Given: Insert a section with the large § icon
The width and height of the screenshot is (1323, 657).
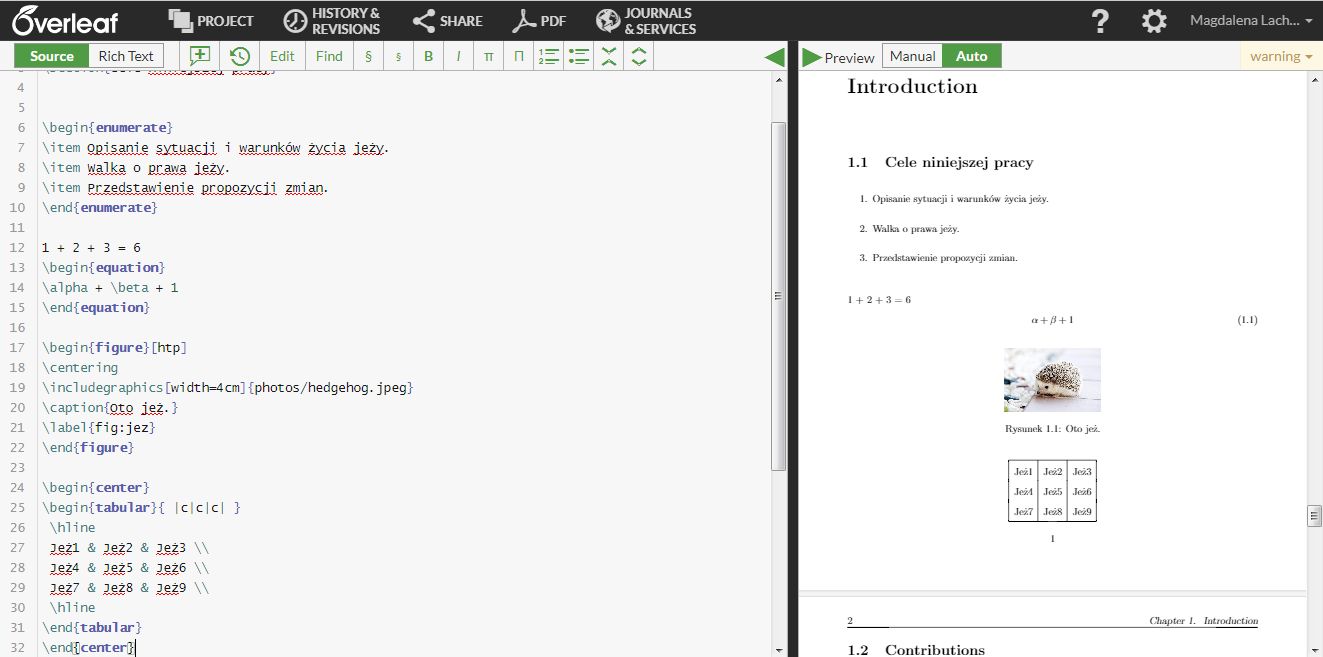Looking at the screenshot, I should pyautogui.click(x=368, y=56).
